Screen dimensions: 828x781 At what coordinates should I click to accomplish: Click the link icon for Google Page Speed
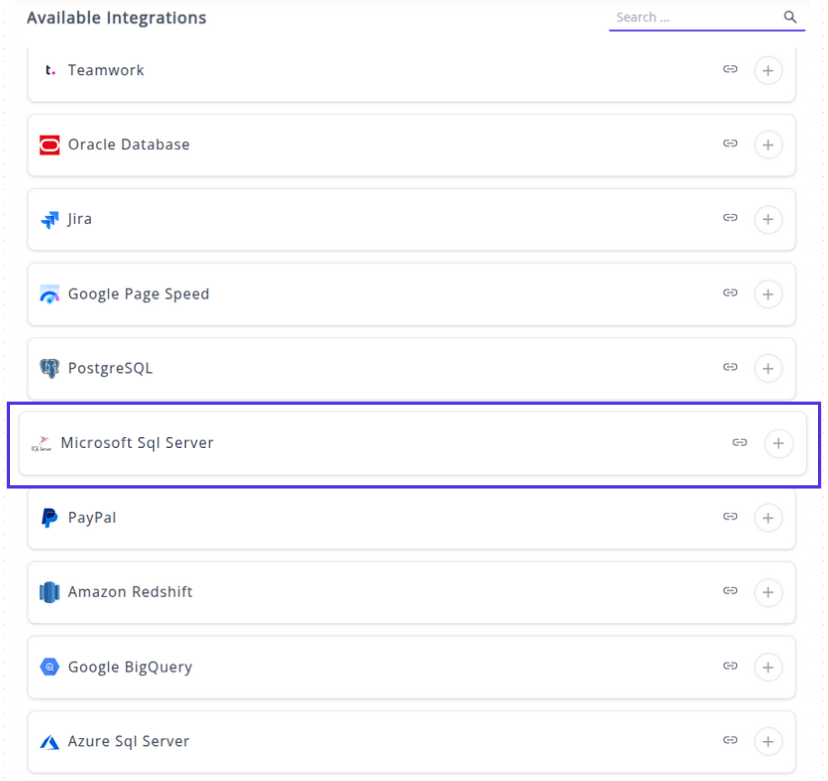click(x=730, y=294)
